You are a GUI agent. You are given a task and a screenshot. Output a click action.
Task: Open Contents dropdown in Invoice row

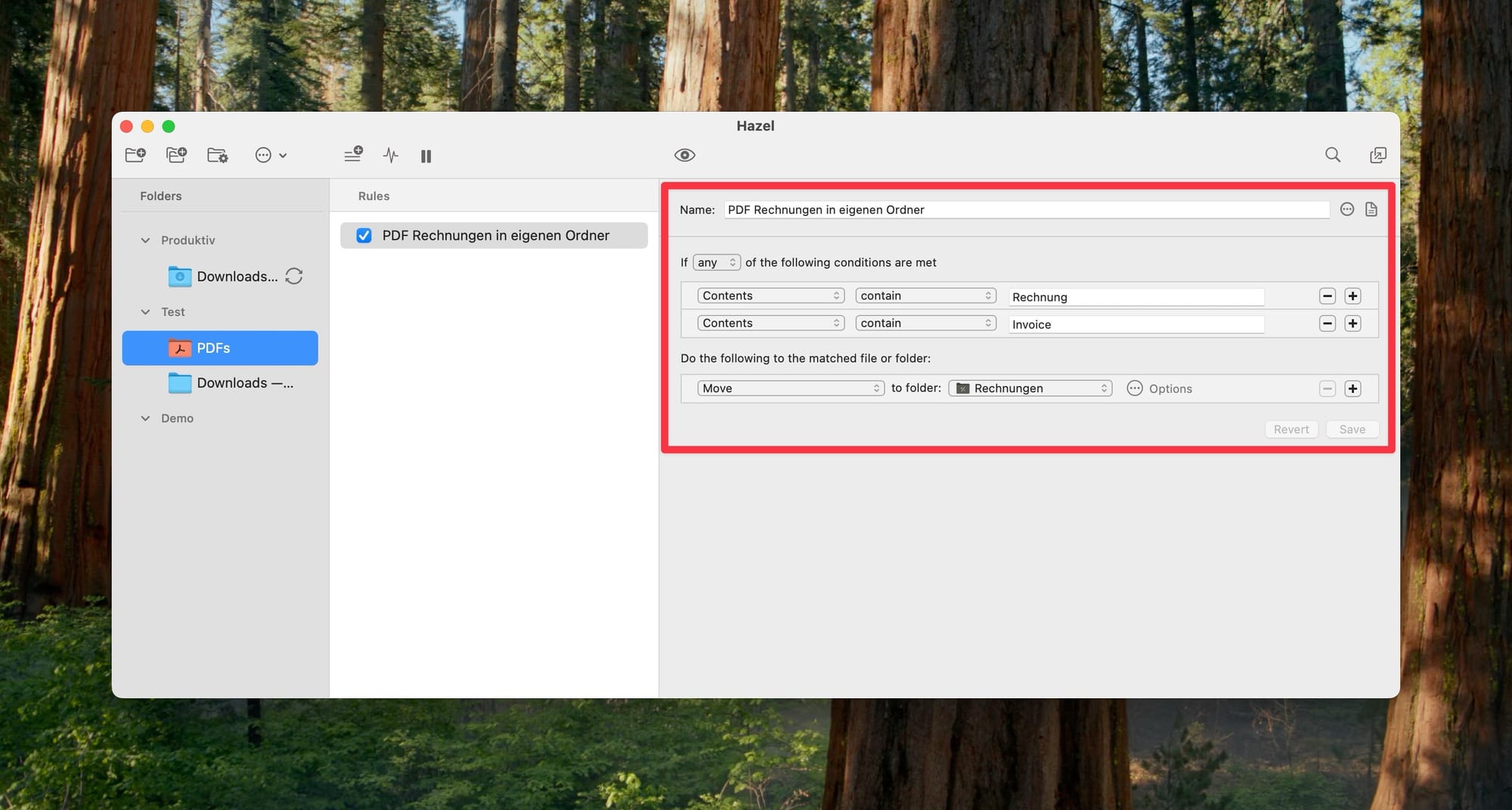point(770,323)
